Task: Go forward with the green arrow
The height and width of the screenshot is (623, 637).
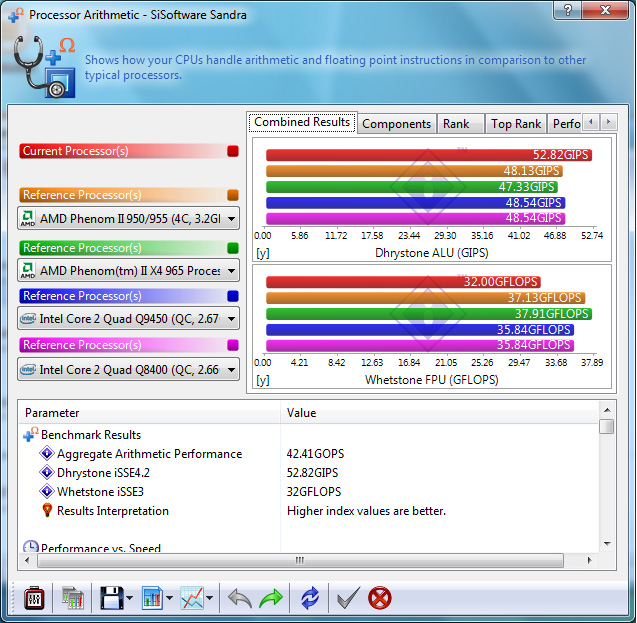Action: coord(271,598)
